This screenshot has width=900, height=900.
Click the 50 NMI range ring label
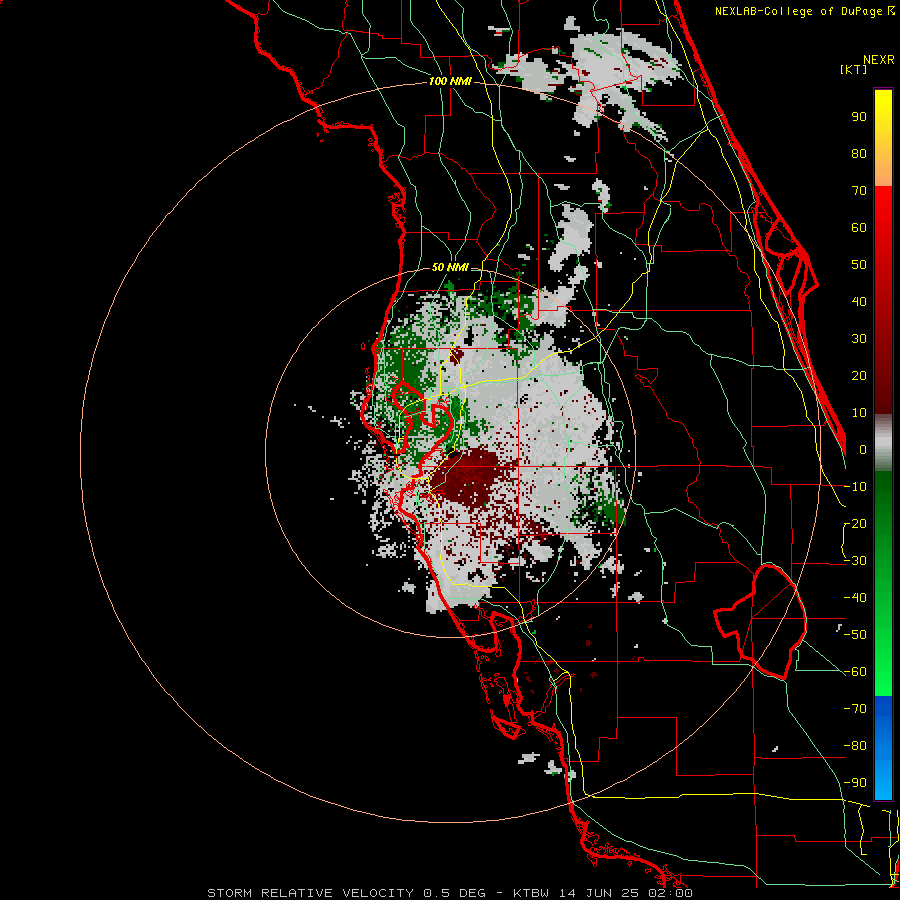(x=450, y=267)
